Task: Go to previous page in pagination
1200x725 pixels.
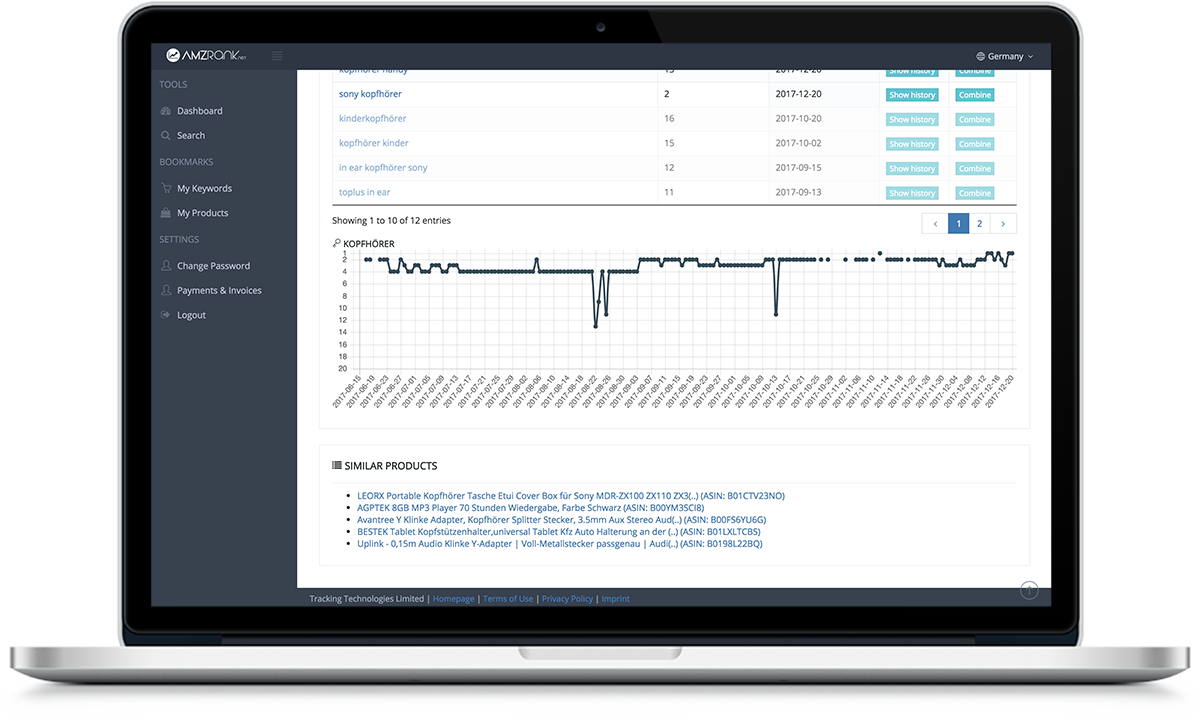Action: click(x=935, y=224)
